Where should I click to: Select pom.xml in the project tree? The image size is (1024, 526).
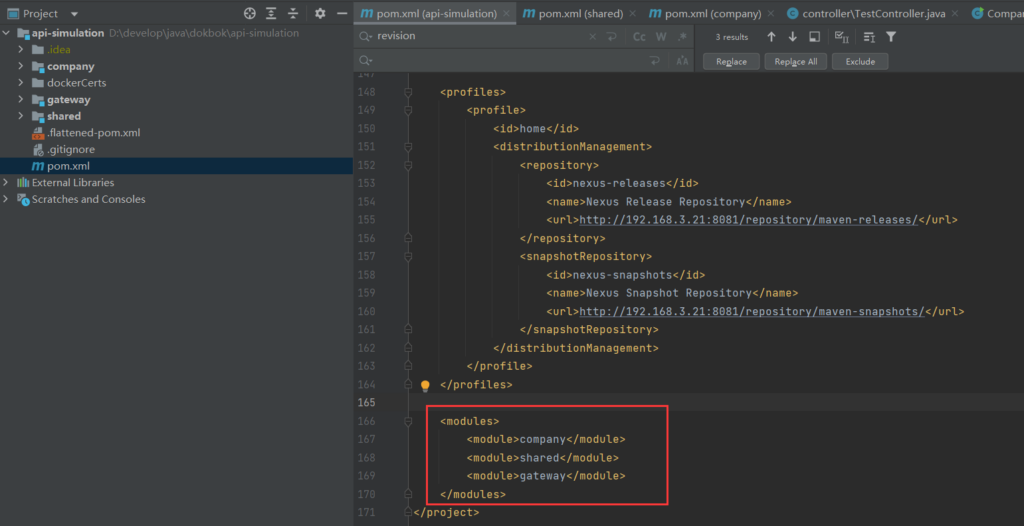point(176,166)
